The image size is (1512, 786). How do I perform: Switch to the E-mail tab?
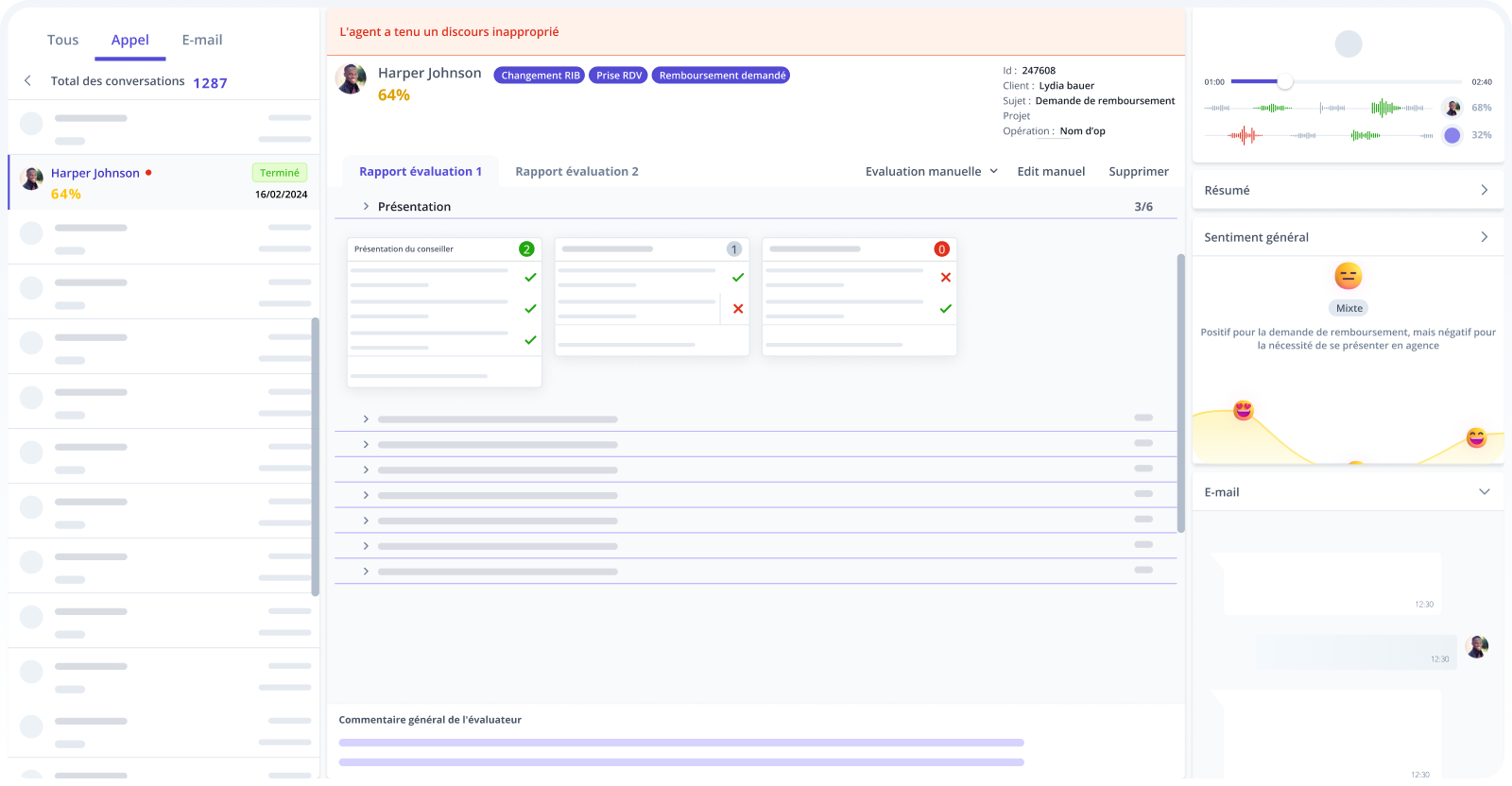click(202, 40)
